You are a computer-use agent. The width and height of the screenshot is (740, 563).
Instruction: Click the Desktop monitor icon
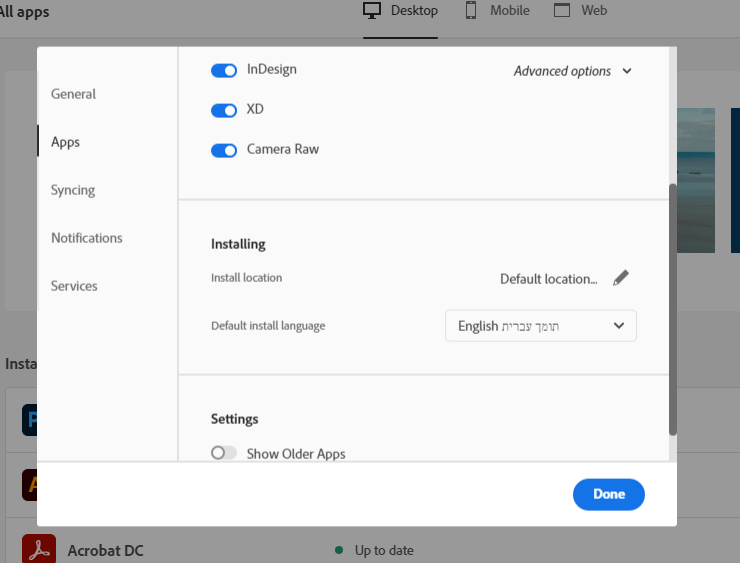372,11
